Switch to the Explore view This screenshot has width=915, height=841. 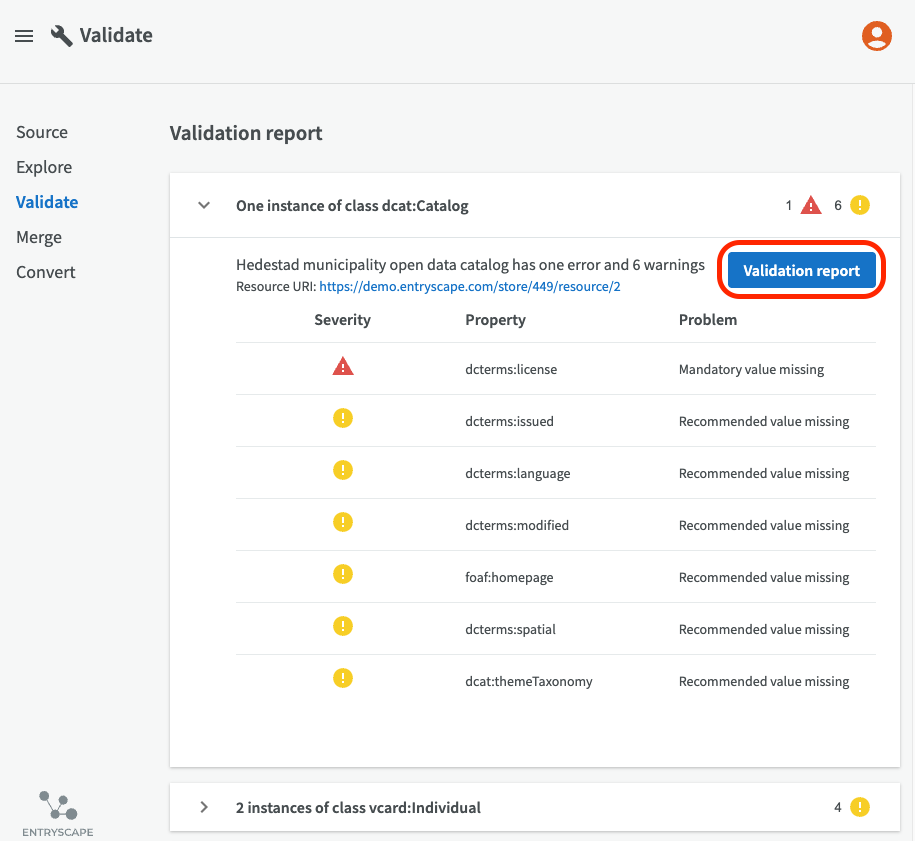pyautogui.click(x=44, y=167)
